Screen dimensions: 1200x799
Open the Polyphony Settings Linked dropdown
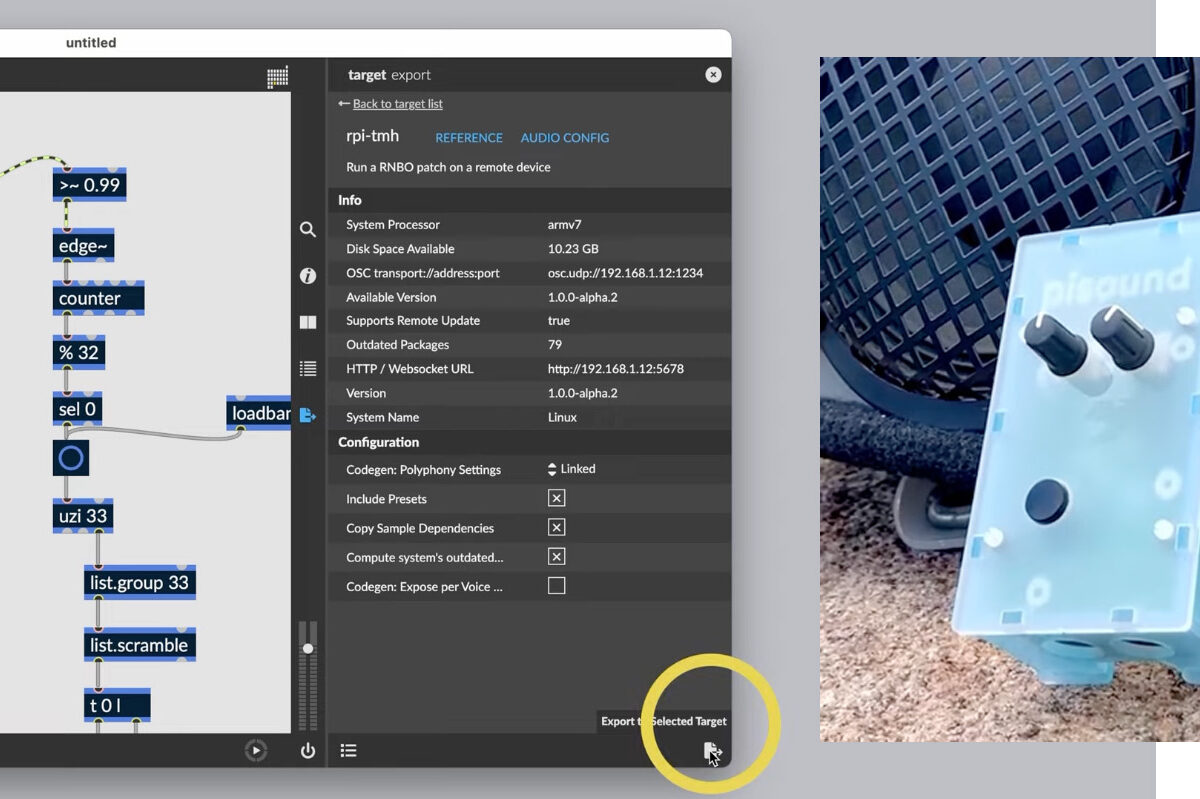click(572, 469)
